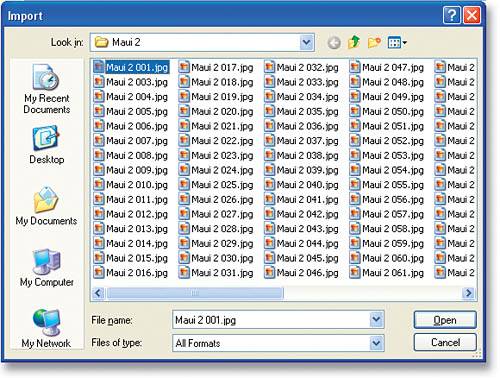The width and height of the screenshot is (500, 378).
Task: Select file Maui 2 003.jpg
Action: point(131,82)
